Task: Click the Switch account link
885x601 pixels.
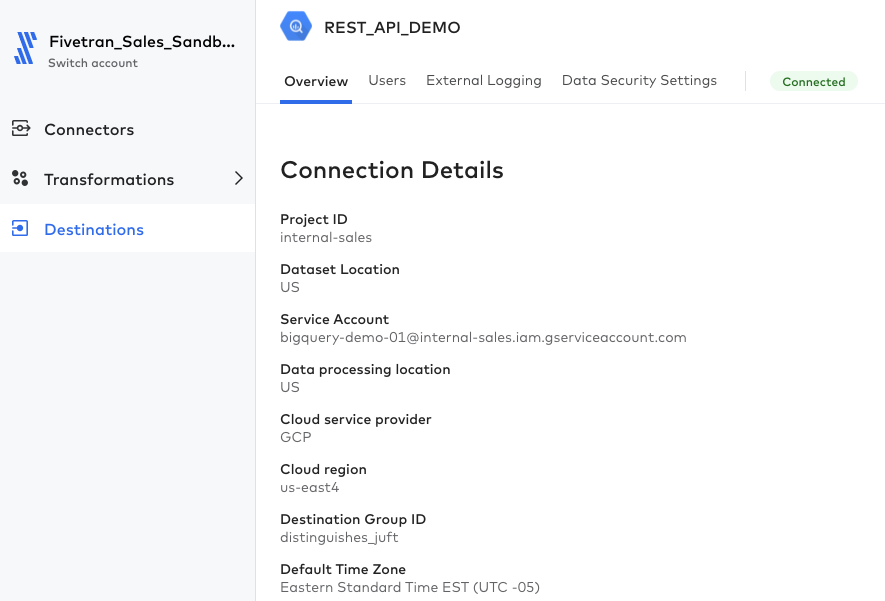Action: point(93,63)
